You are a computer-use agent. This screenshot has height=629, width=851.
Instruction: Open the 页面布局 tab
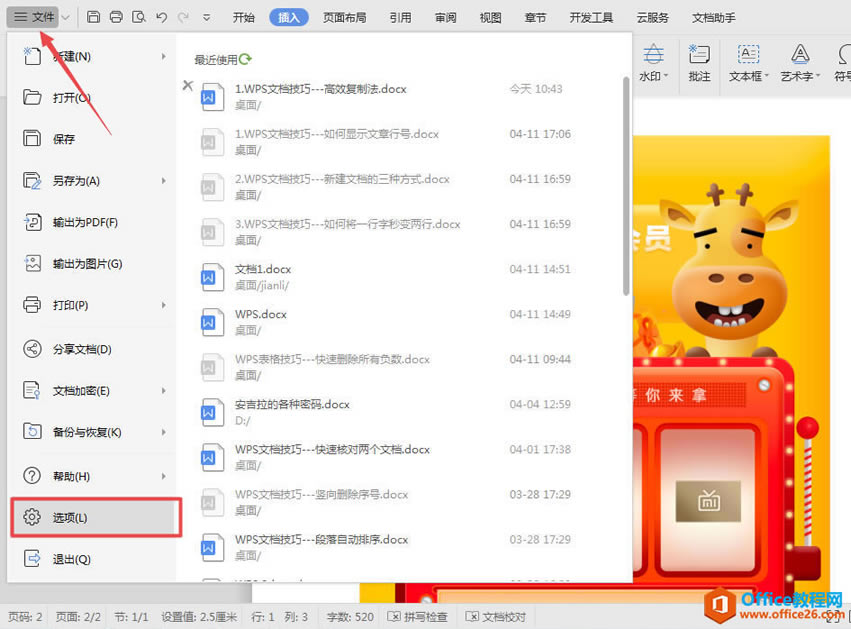(x=345, y=17)
